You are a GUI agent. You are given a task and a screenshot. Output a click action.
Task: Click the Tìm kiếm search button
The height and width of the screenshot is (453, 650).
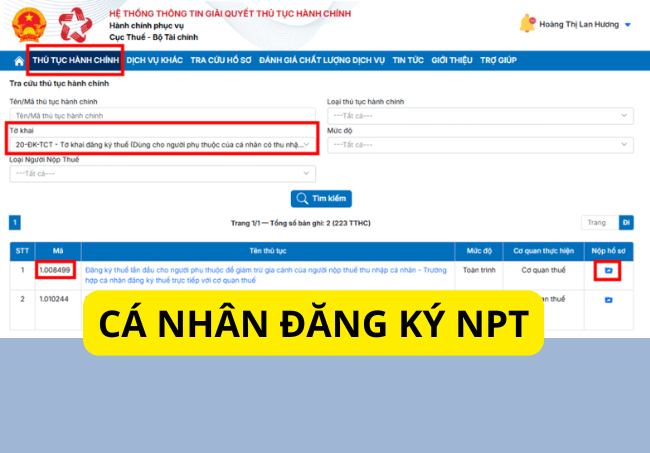(321, 199)
